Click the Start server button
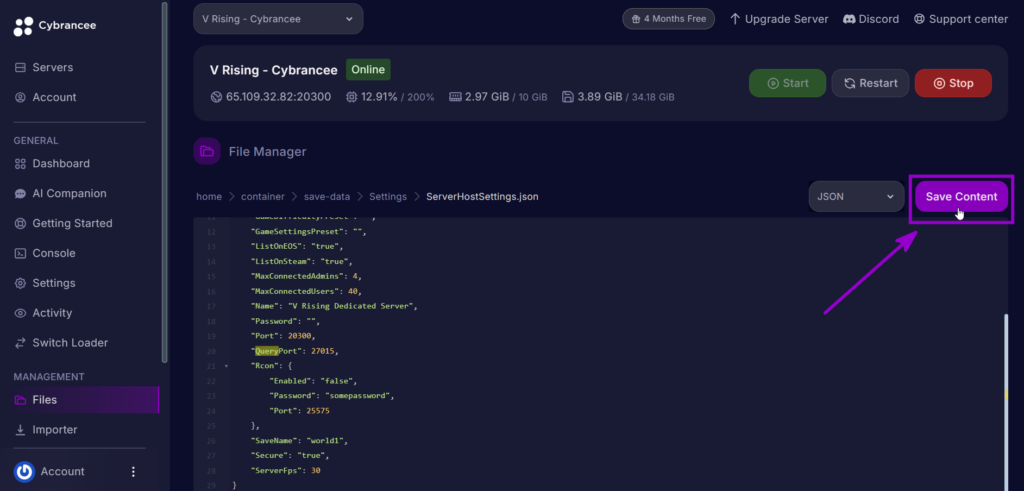 788,83
